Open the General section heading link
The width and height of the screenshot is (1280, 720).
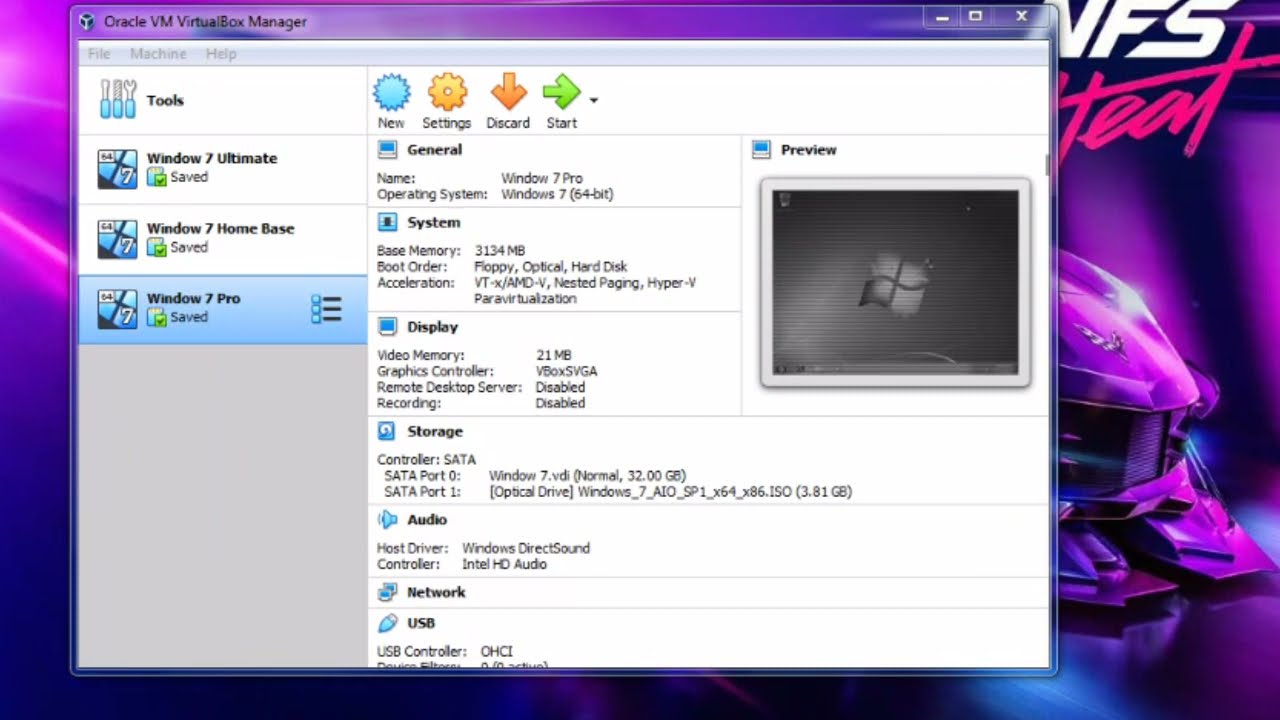click(434, 150)
